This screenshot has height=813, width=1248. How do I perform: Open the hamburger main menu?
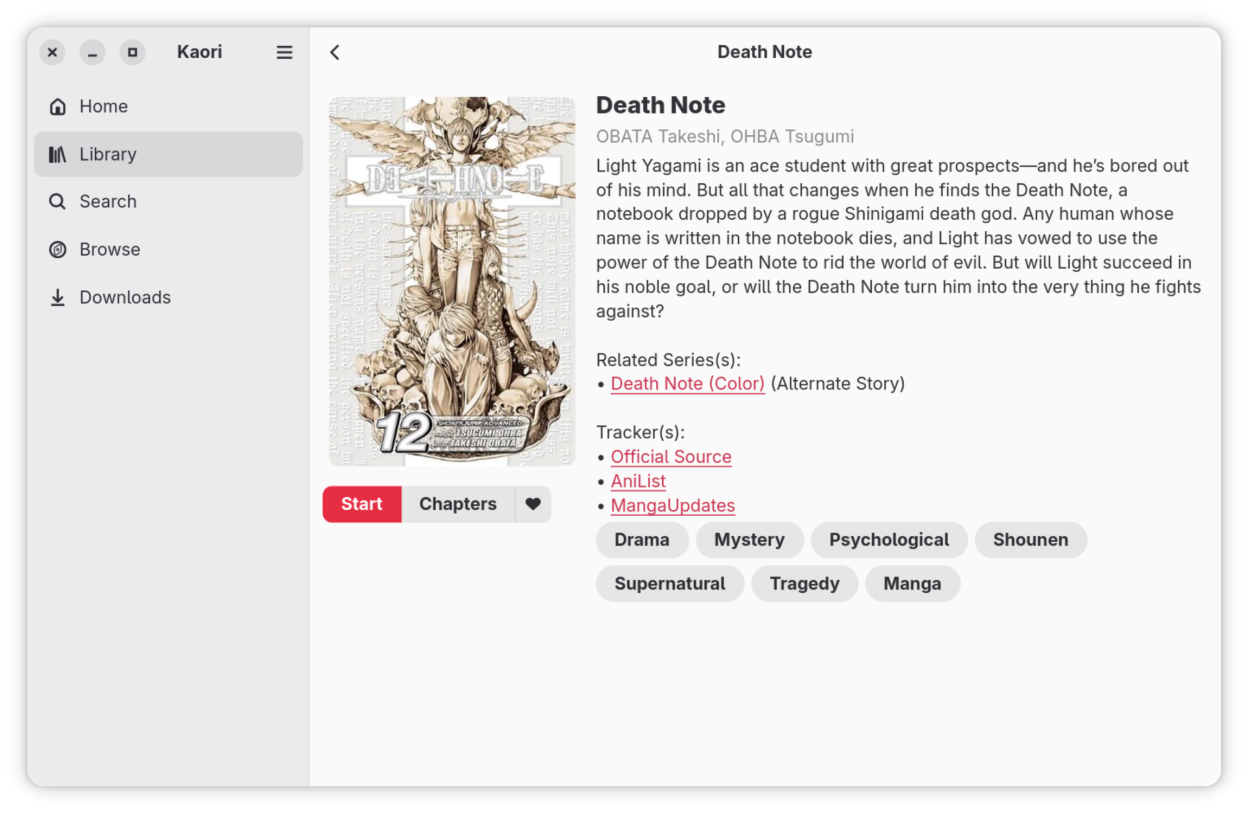point(285,52)
